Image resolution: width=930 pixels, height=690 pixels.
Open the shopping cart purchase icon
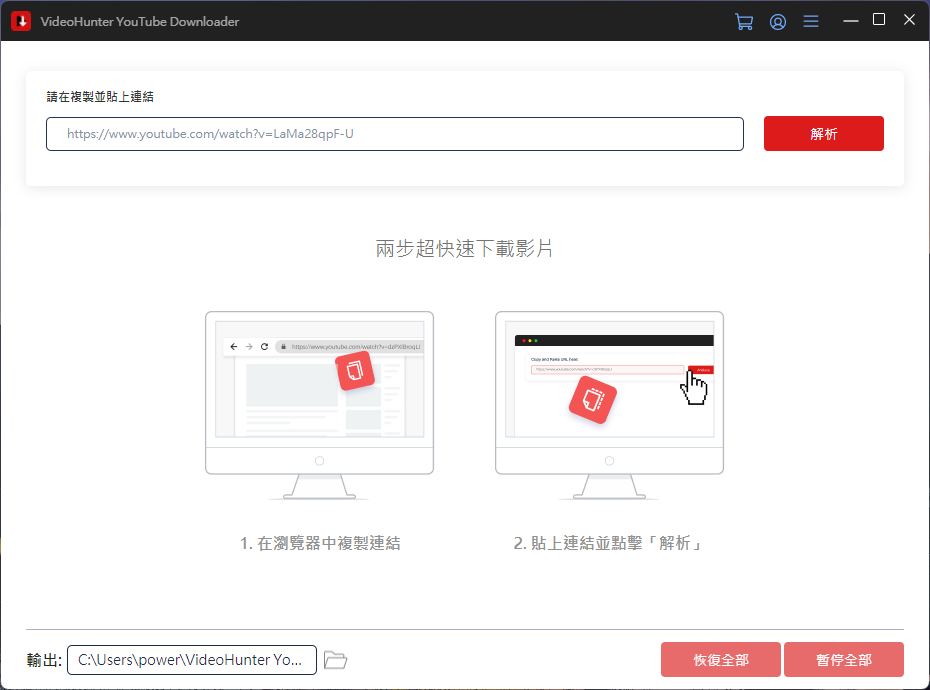[743, 21]
